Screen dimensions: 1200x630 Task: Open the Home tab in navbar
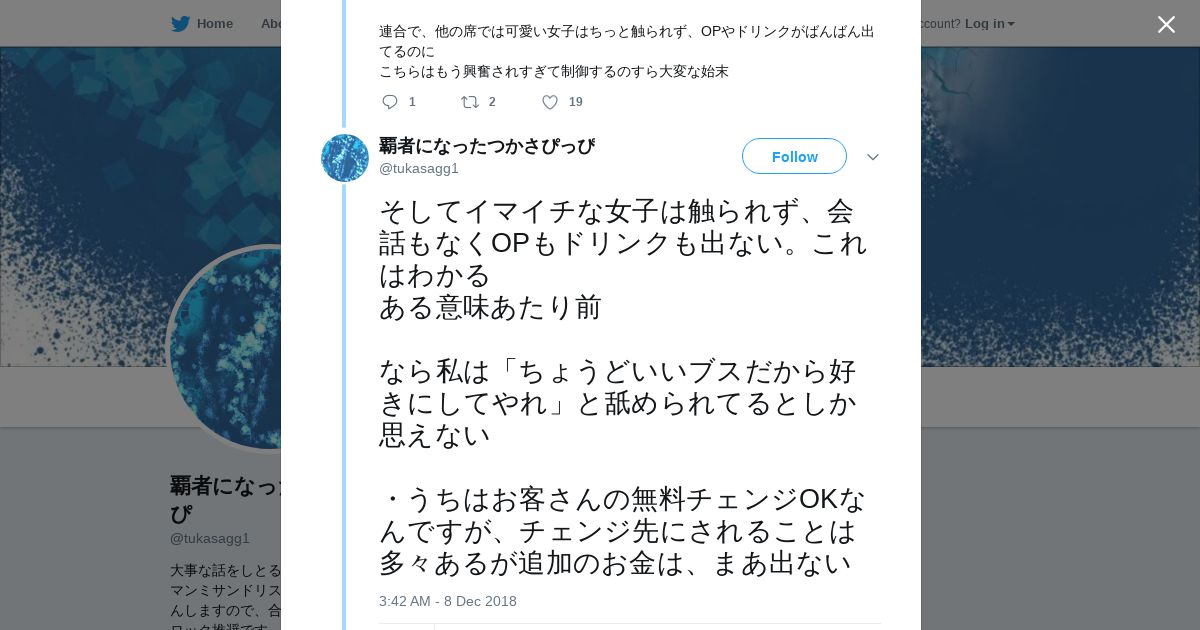202,23
